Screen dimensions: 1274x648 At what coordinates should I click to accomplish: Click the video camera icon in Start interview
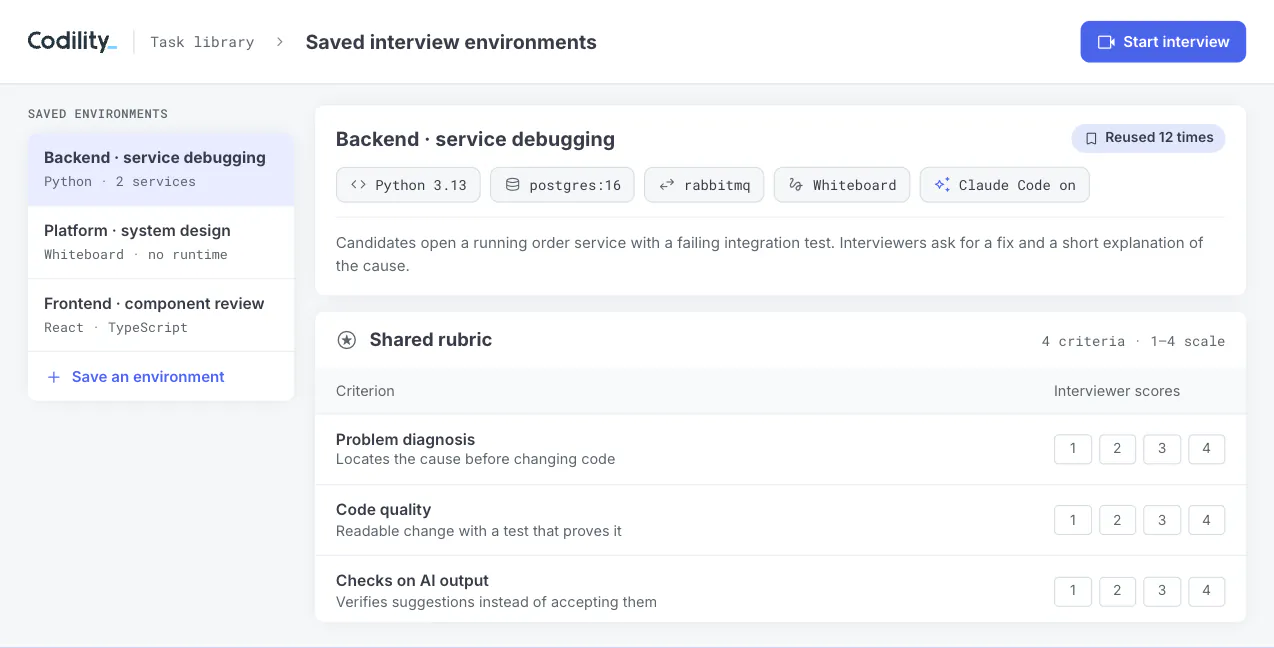tap(1106, 42)
